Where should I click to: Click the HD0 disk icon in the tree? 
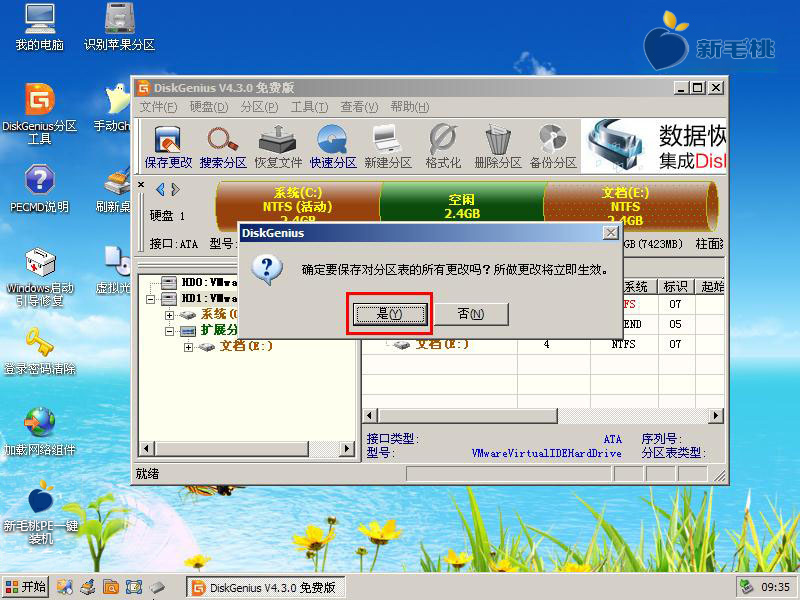coord(169,282)
